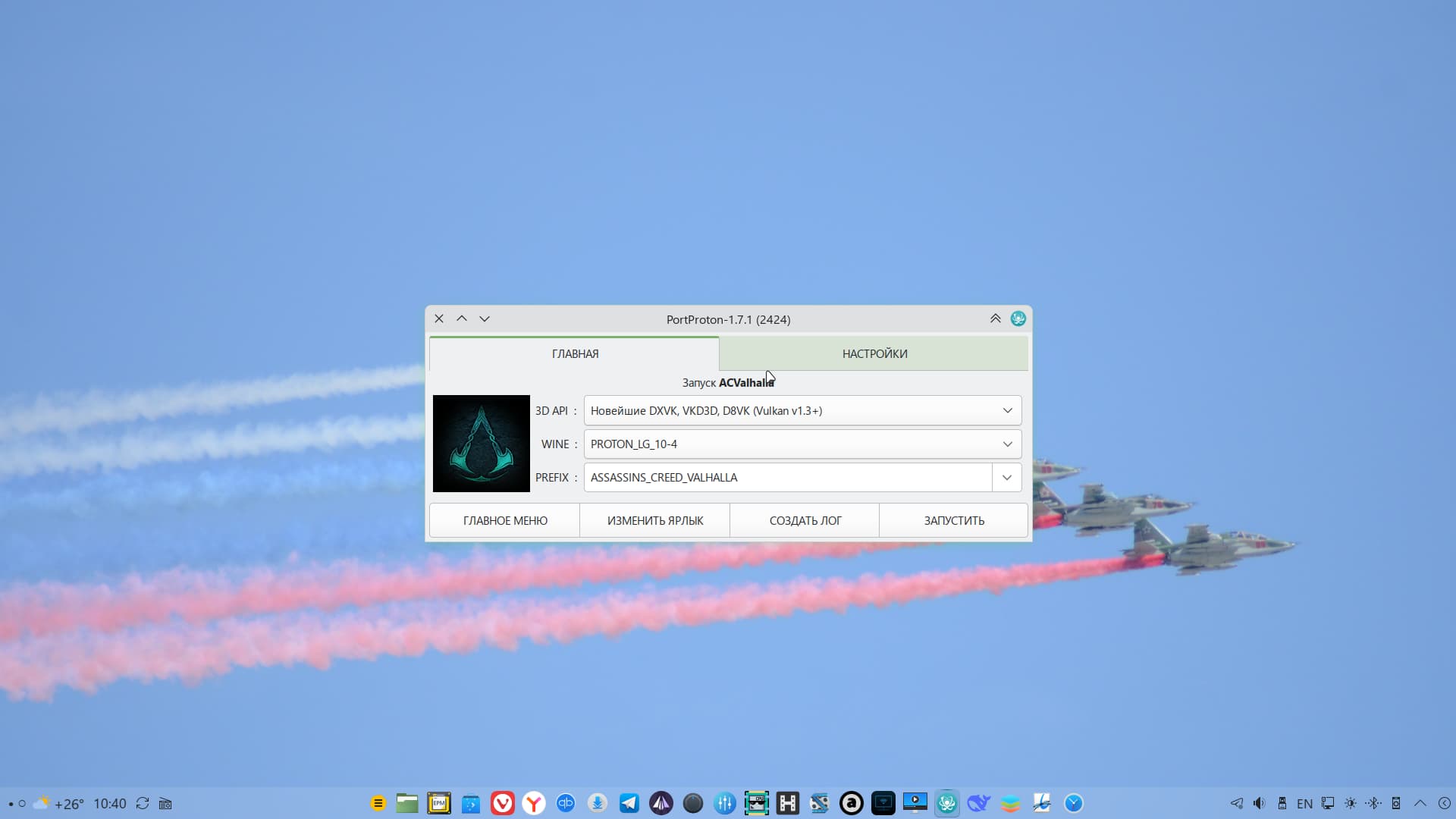1456x819 pixels.
Task: Open the document writer icon in taskbar
Action: point(1042,803)
